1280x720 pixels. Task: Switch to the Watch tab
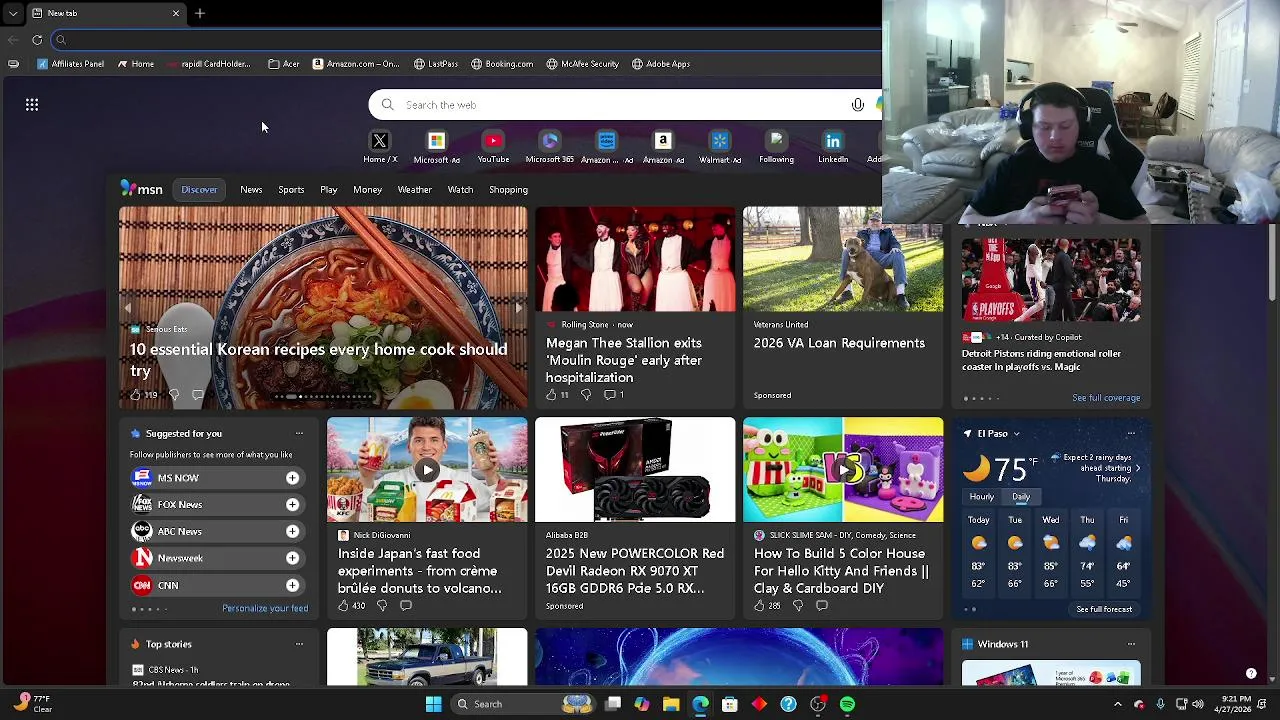[x=460, y=189]
